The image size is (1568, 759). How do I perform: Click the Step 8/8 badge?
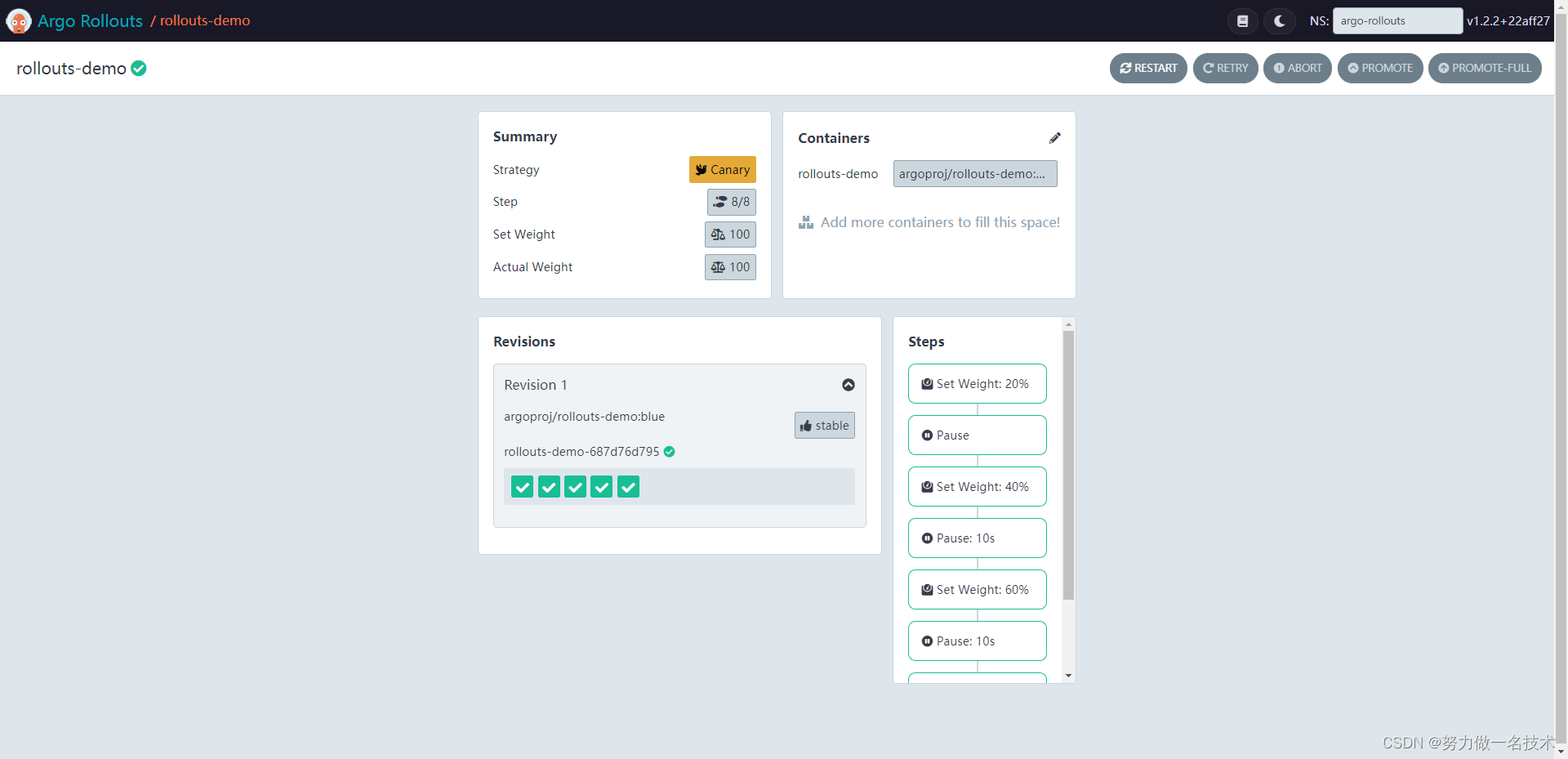pyautogui.click(x=732, y=202)
